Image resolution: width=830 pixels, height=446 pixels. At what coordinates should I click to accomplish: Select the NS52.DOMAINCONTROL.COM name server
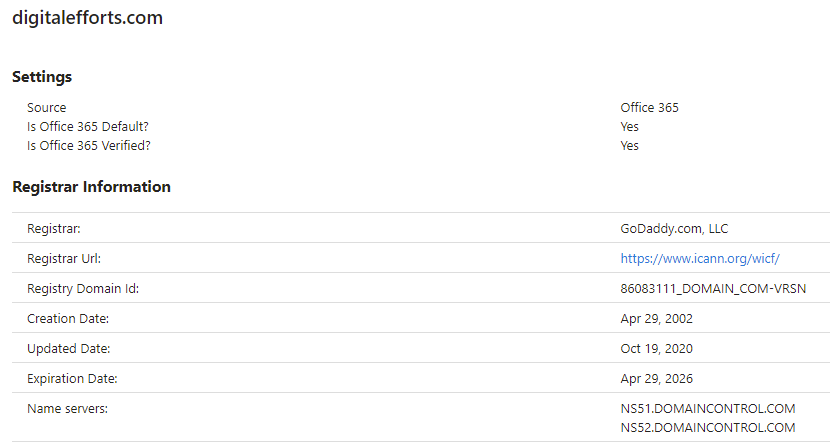pos(708,427)
